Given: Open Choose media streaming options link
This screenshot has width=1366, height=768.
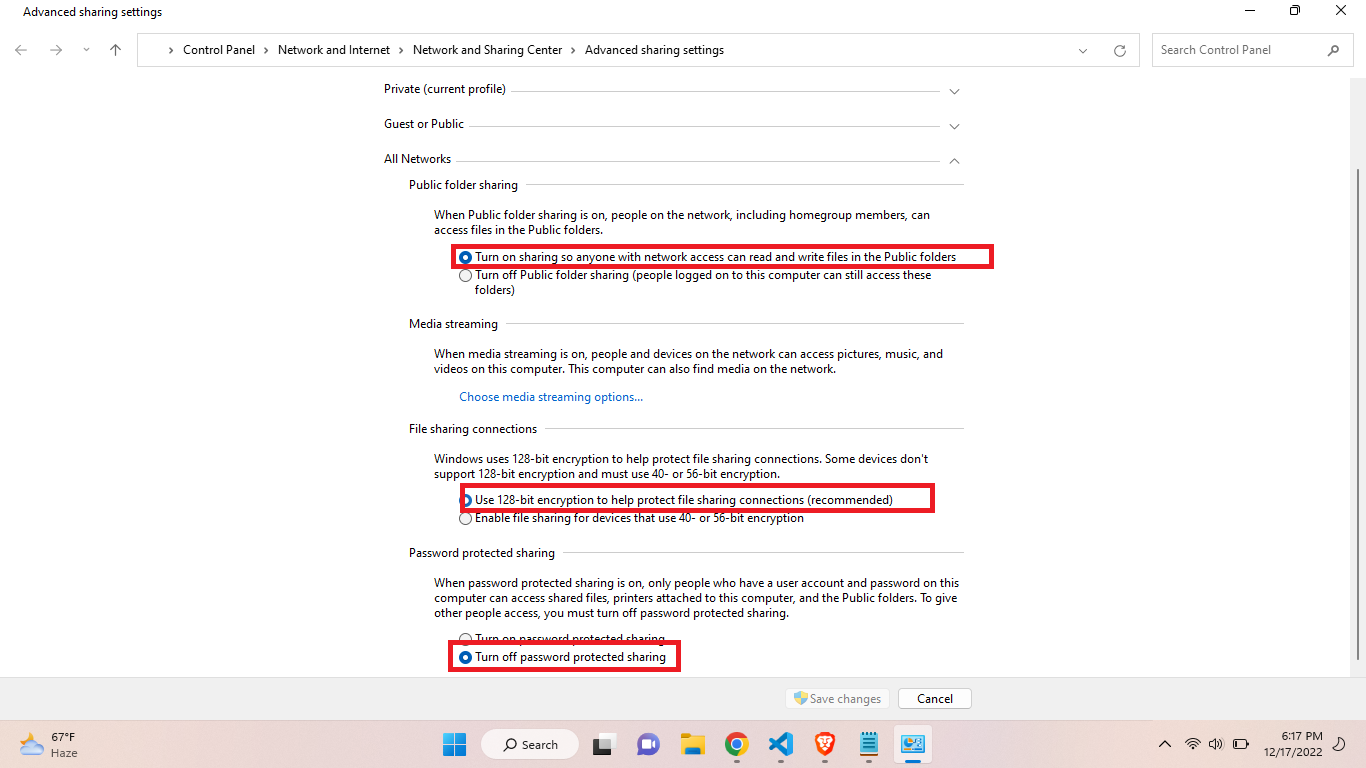Looking at the screenshot, I should 551,397.
